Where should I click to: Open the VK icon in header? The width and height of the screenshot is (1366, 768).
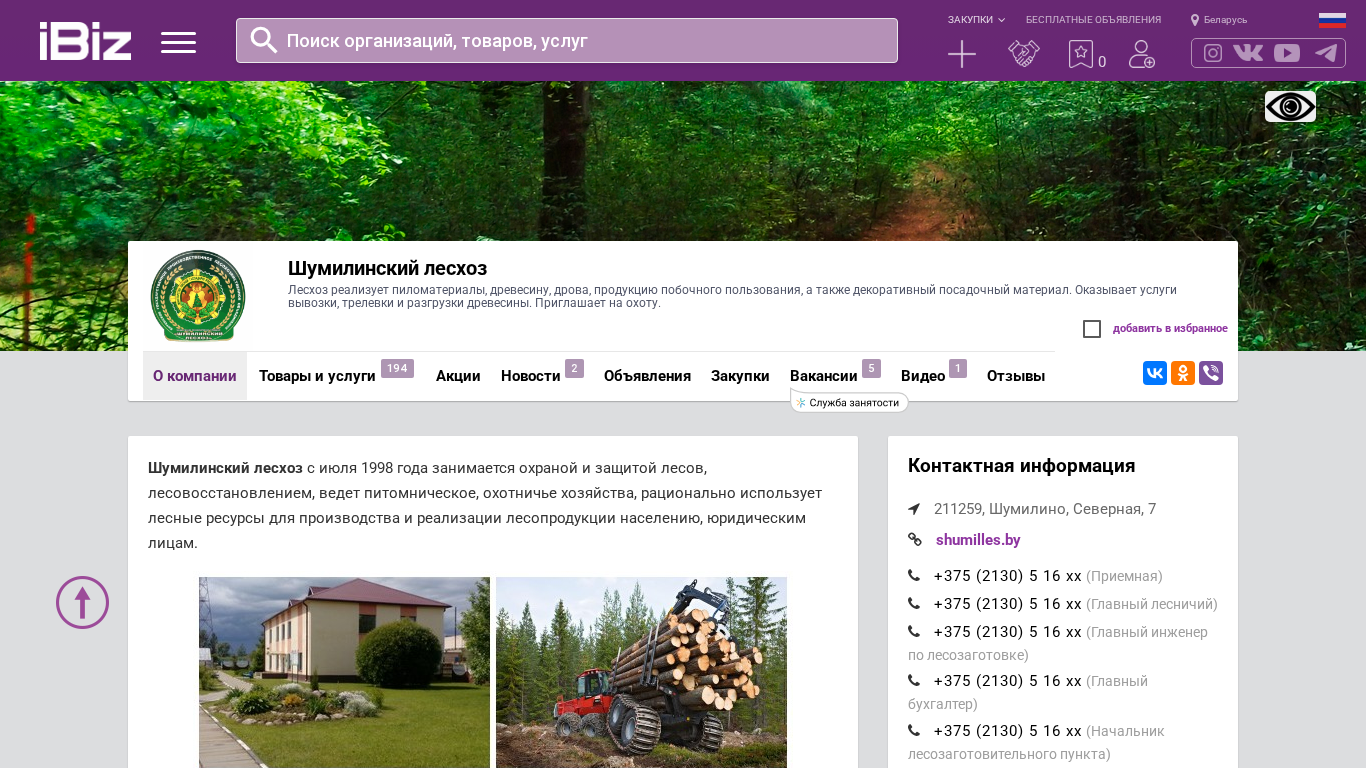(1248, 53)
